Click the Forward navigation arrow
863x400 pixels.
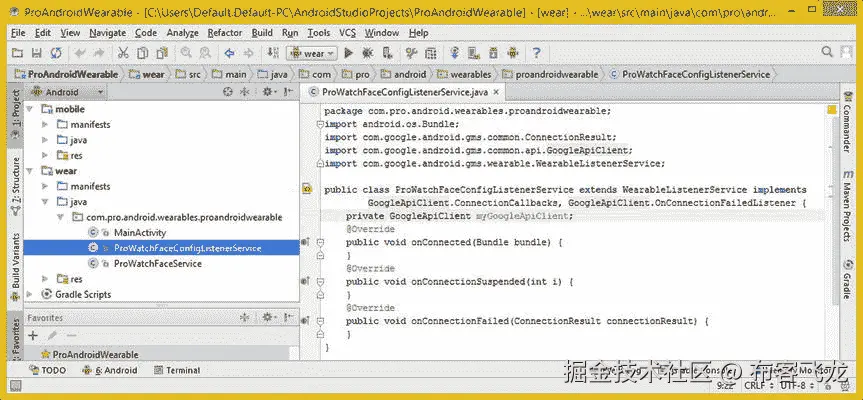coord(249,53)
